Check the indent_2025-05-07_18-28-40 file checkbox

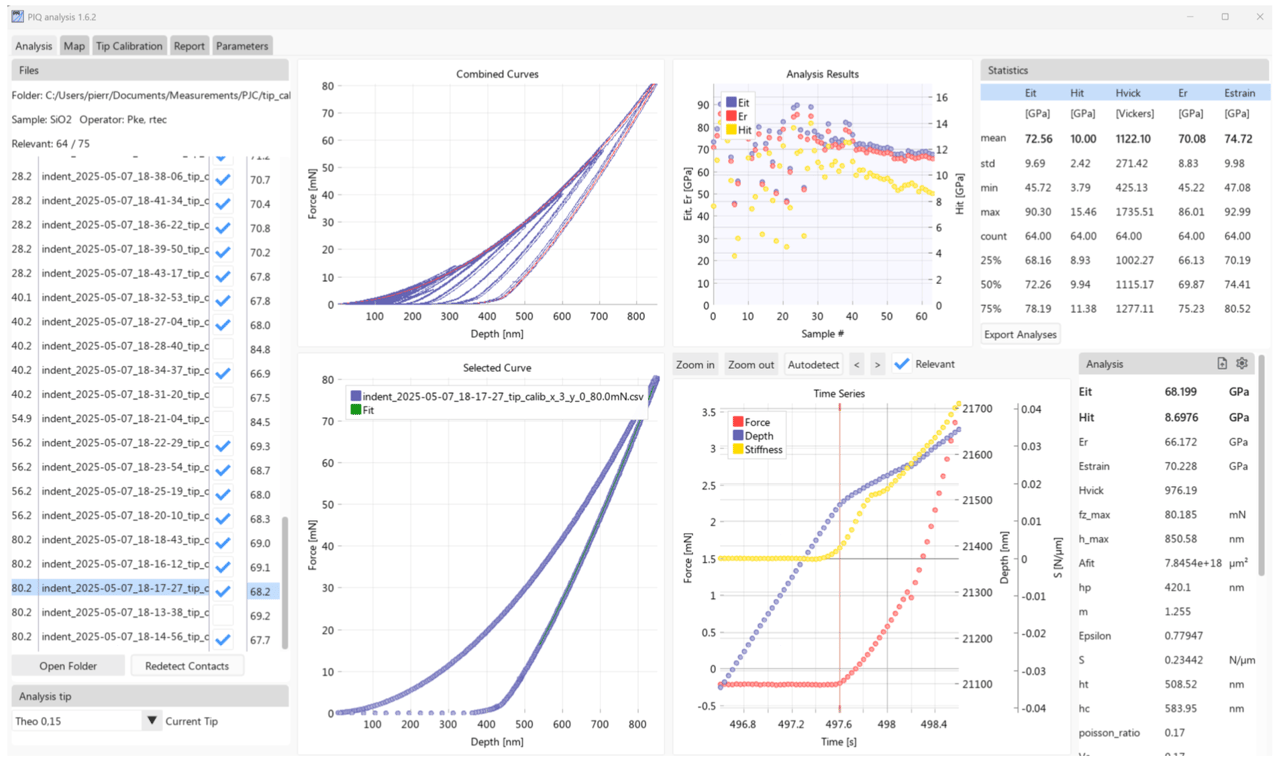(x=223, y=349)
